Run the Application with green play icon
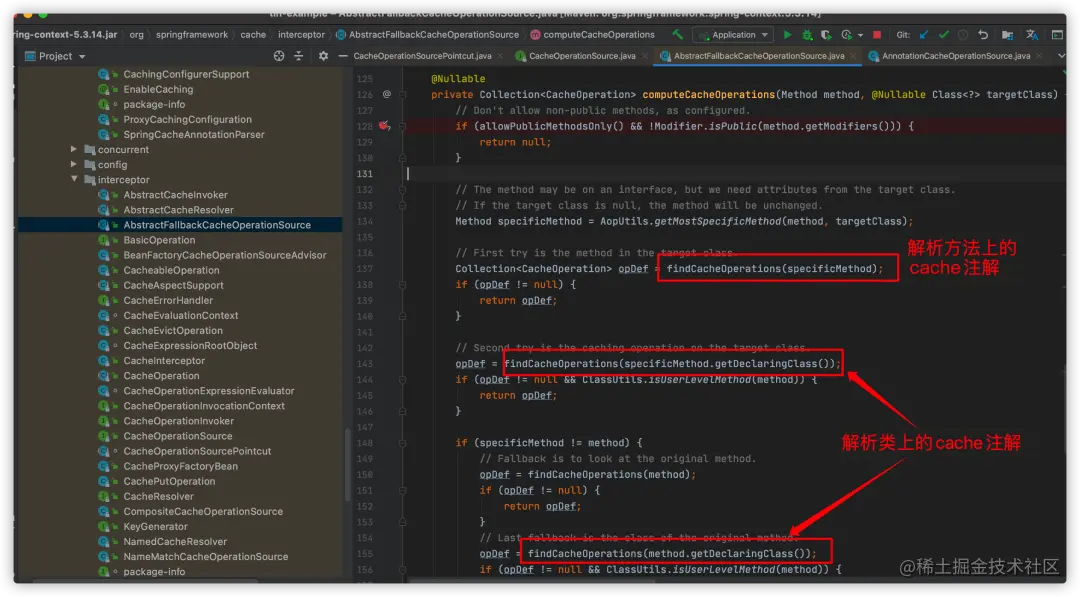The width and height of the screenshot is (1080, 597). click(x=787, y=34)
